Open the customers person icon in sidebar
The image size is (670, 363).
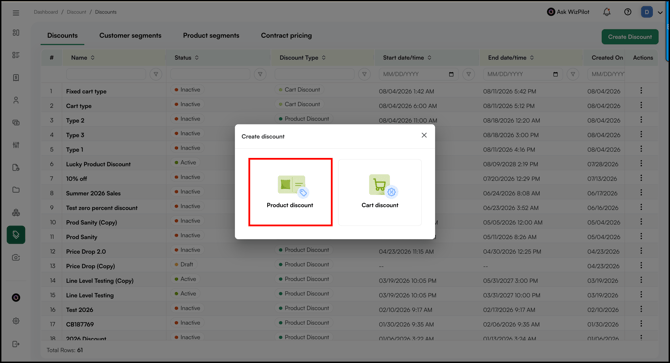coord(16,100)
